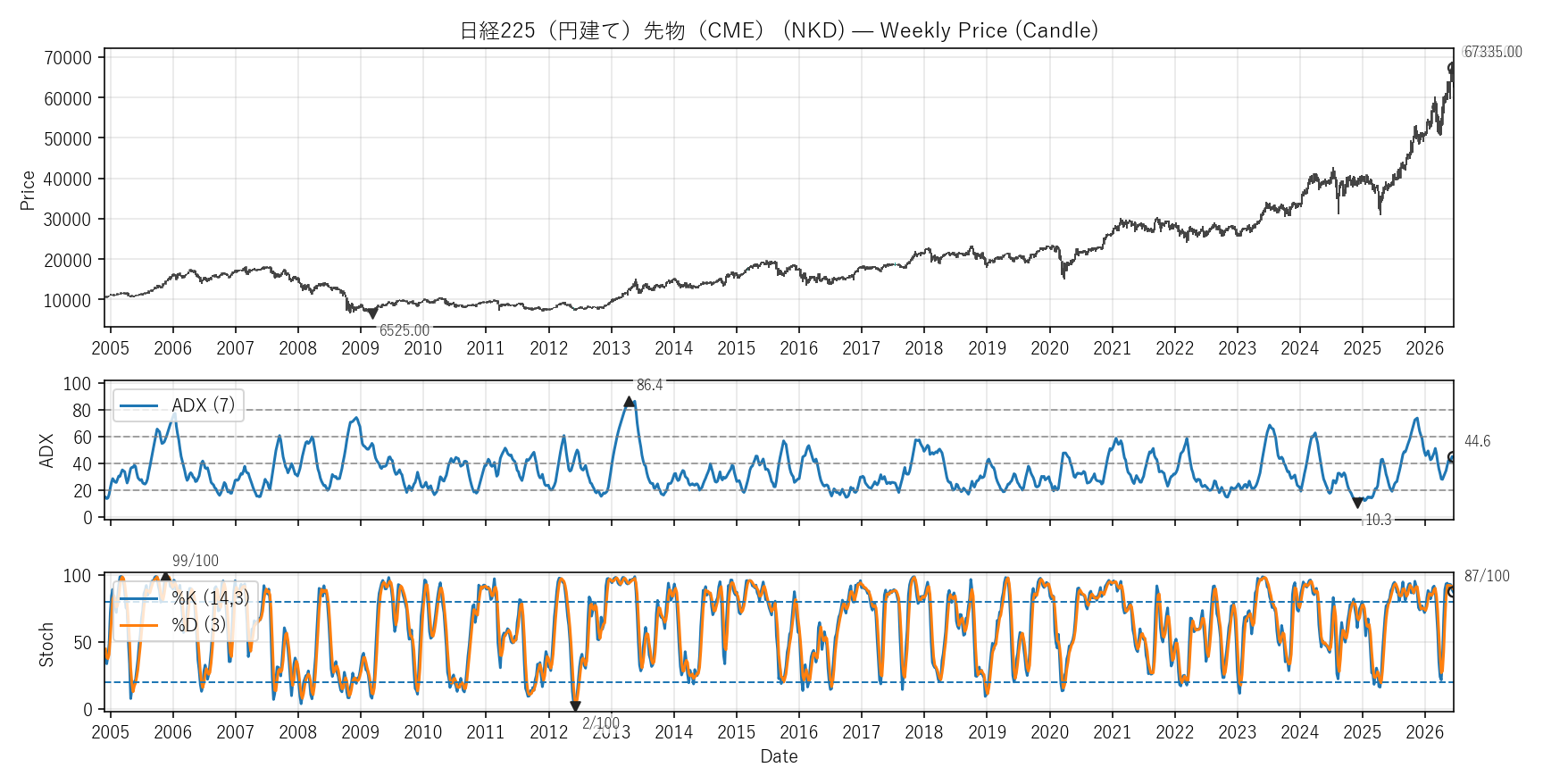Click the ADX y-axis label
The image size is (1543, 784).
click(x=46, y=450)
